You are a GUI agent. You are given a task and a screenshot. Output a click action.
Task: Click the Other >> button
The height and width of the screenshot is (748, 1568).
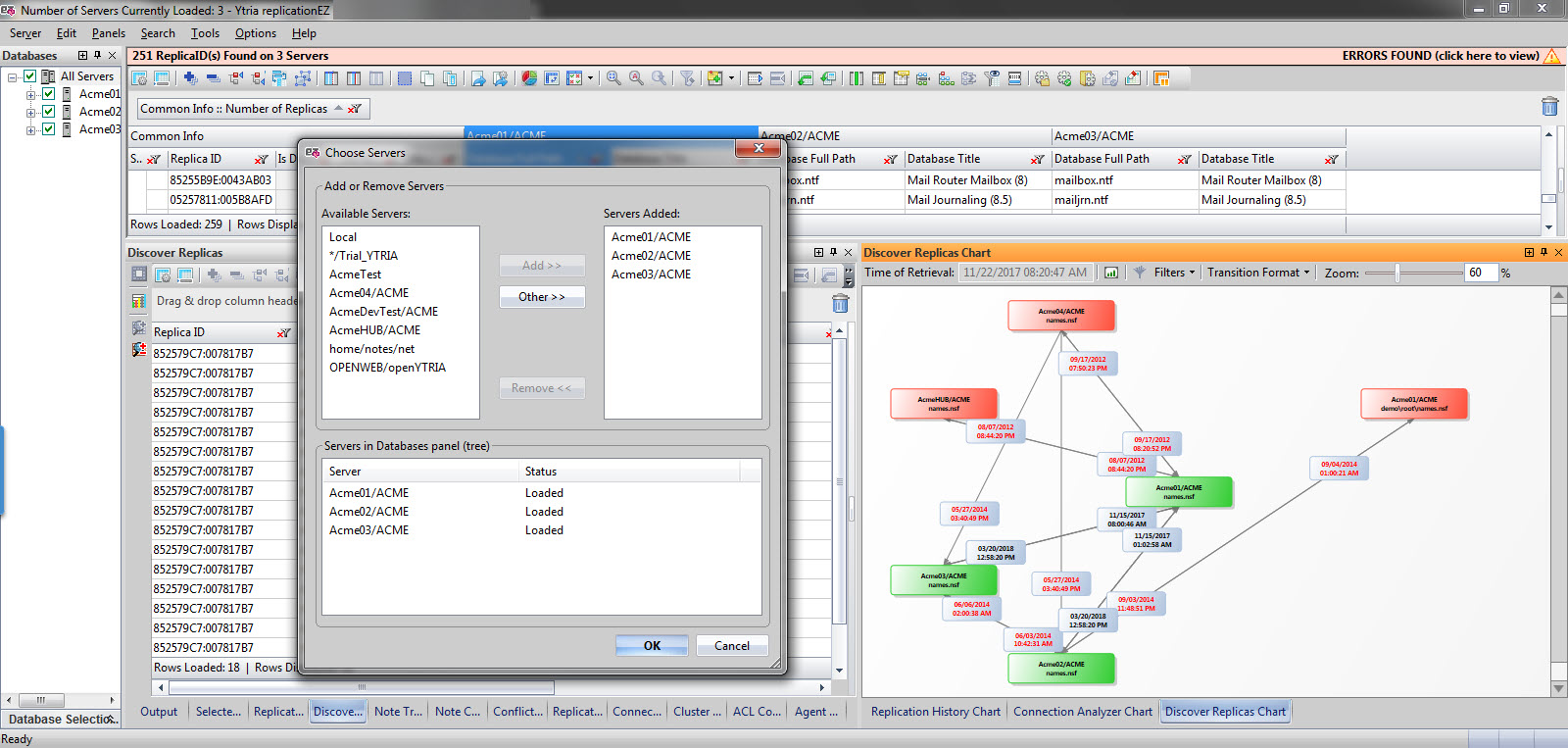(x=542, y=296)
